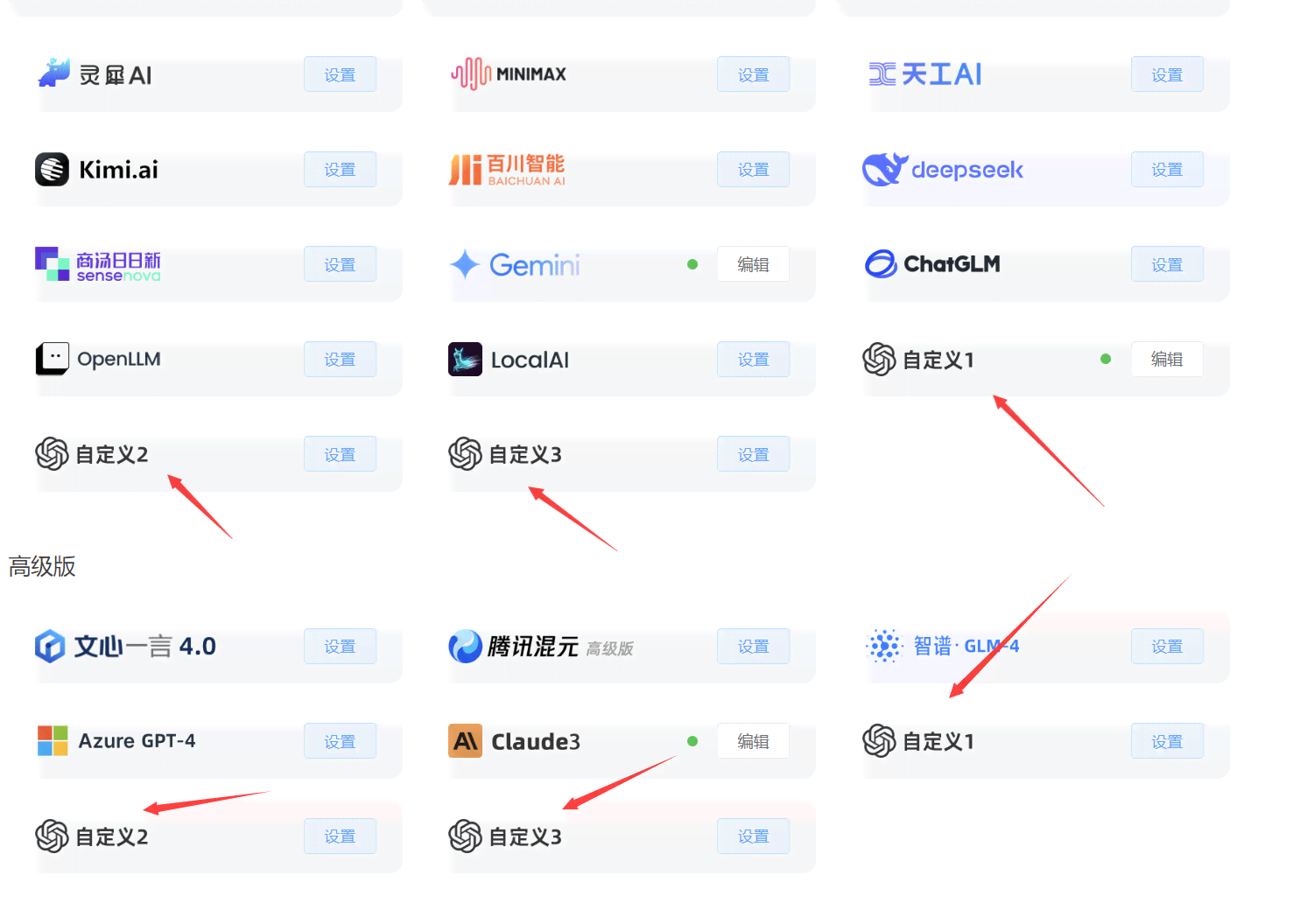The height and width of the screenshot is (924, 1300).
Task: Open 设置 for 文心一言 4.0
Action: 340,646
